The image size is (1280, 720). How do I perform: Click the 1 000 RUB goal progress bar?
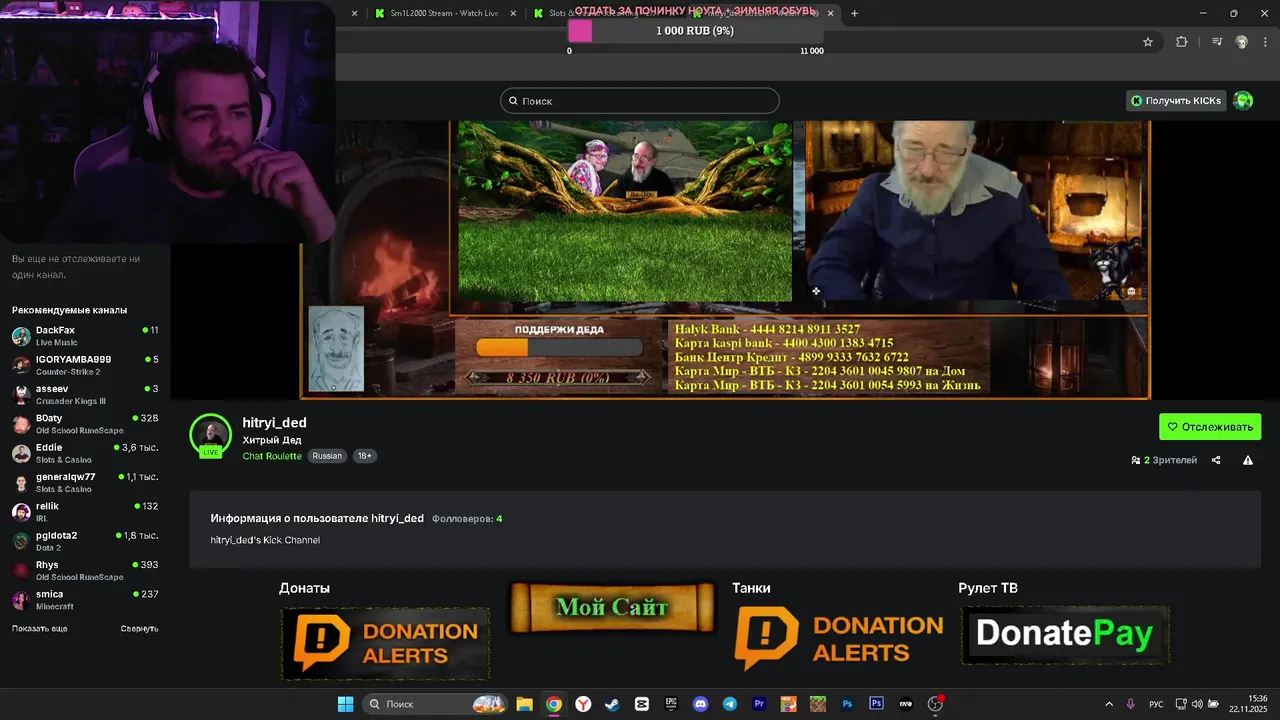pos(695,31)
